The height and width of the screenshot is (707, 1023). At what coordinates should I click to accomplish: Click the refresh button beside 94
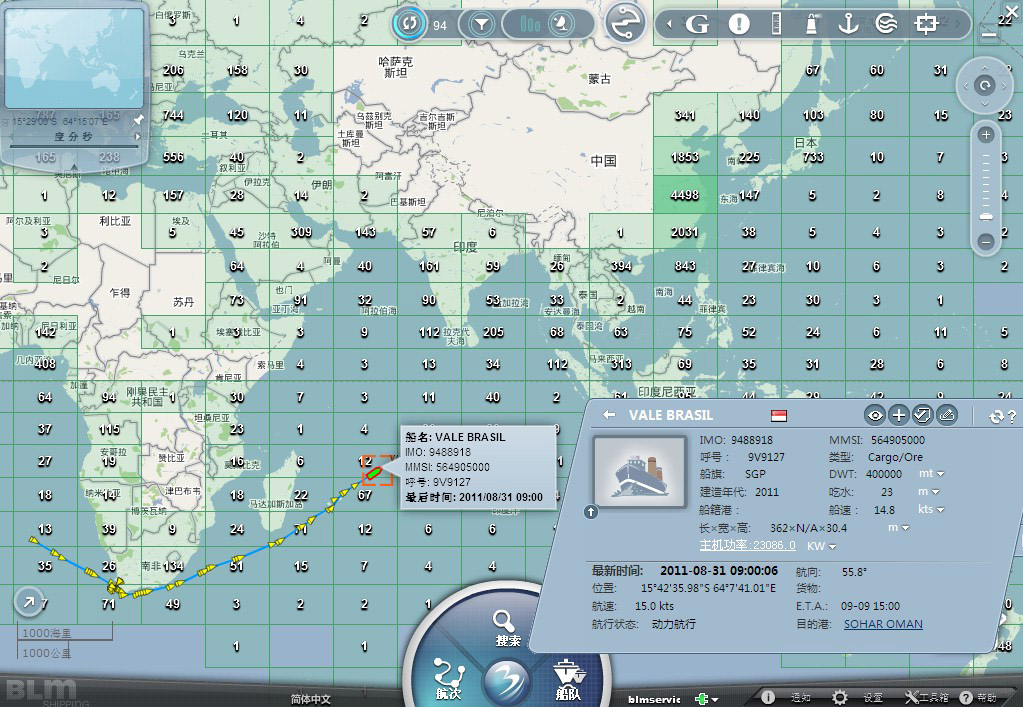pyautogui.click(x=409, y=24)
